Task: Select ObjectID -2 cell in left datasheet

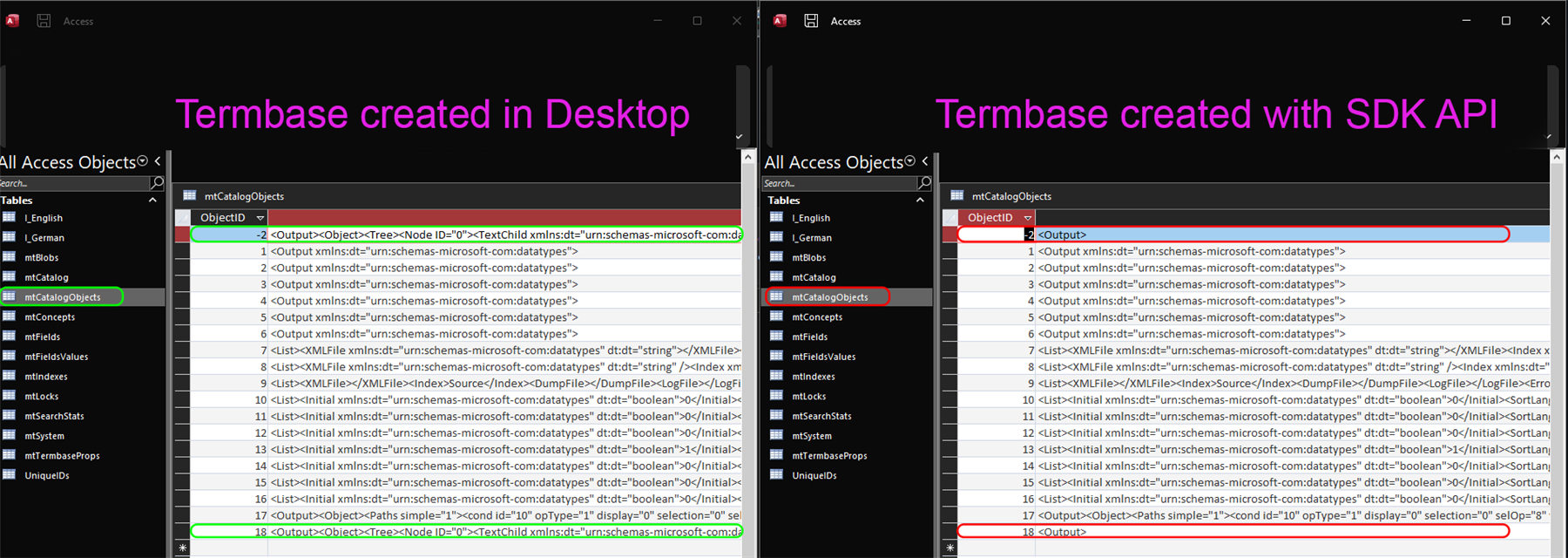Action: click(229, 235)
